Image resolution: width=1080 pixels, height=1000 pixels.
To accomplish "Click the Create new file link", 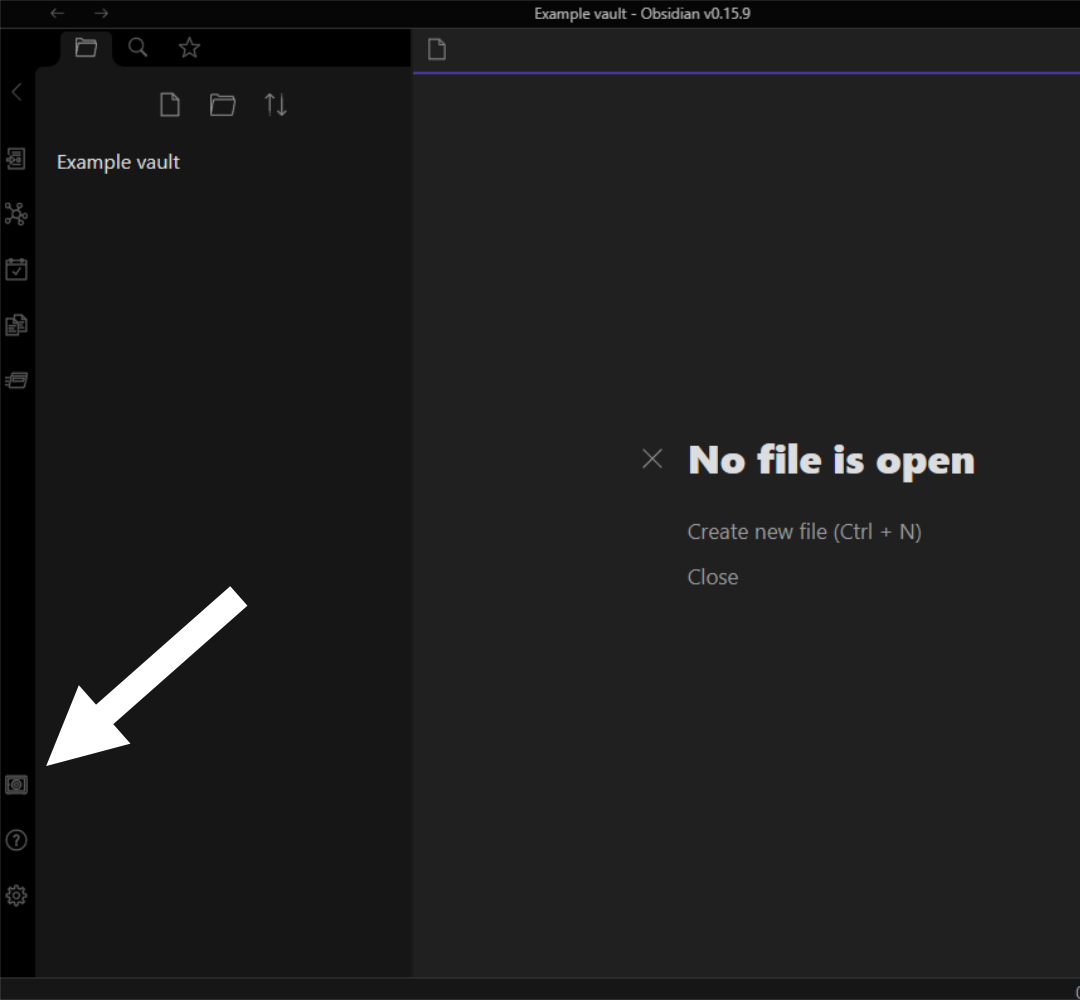I will pos(804,532).
